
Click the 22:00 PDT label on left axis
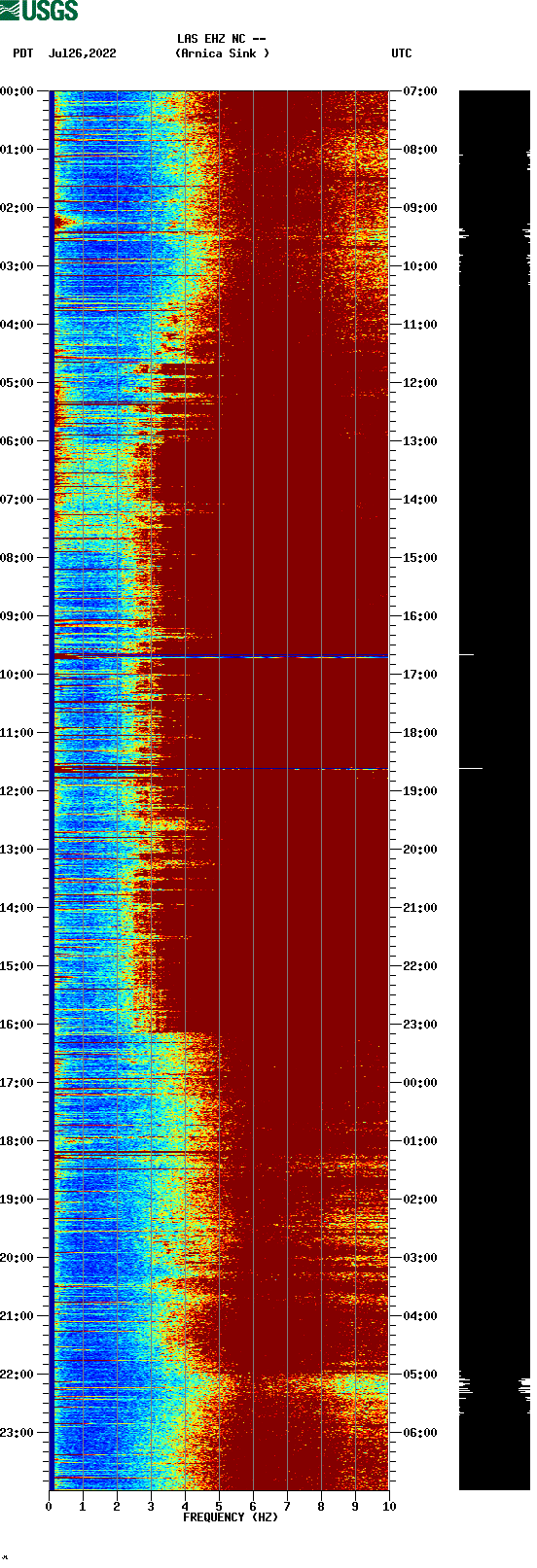pyautogui.click(x=18, y=1375)
